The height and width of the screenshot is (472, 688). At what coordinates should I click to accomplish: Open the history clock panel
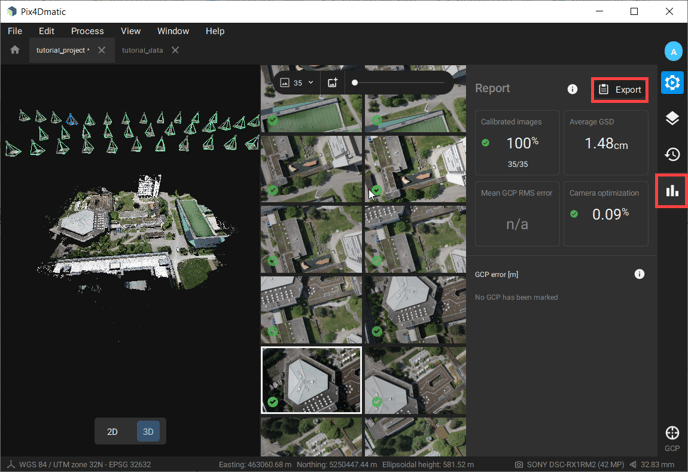672,154
